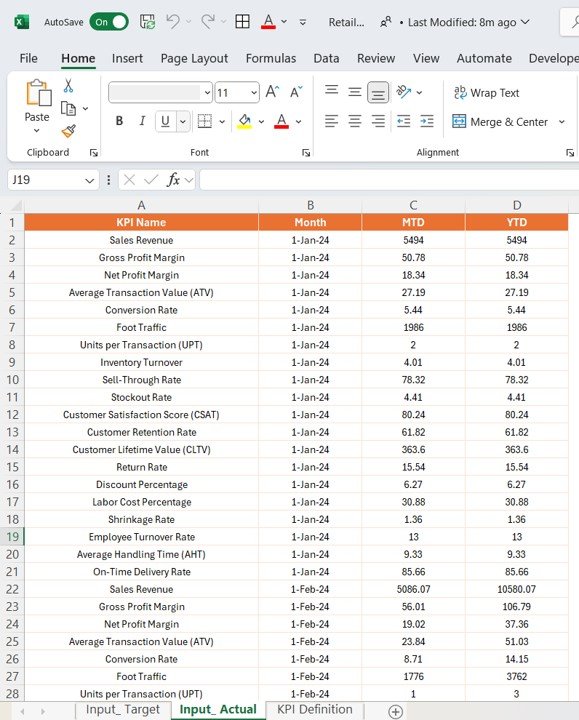This screenshot has height=720, width=579.
Task: Switch to the Page Layout tab
Action: pyautogui.click(x=194, y=58)
